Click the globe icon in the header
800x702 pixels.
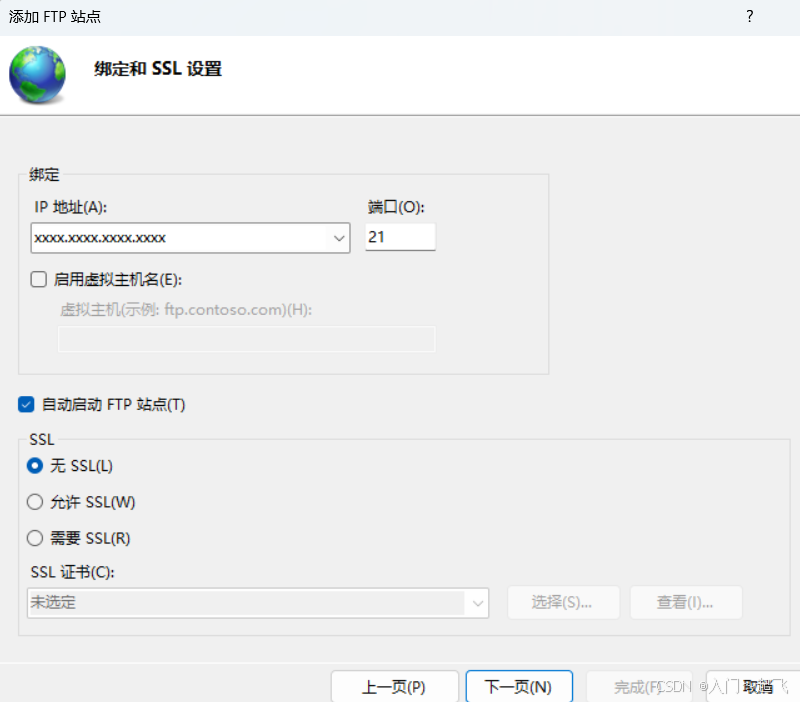point(37,74)
